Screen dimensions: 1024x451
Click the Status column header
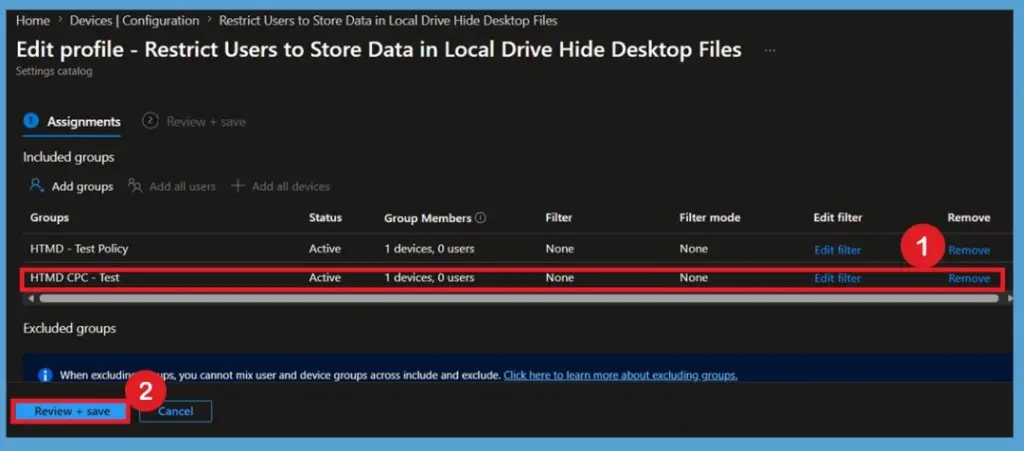click(x=325, y=218)
